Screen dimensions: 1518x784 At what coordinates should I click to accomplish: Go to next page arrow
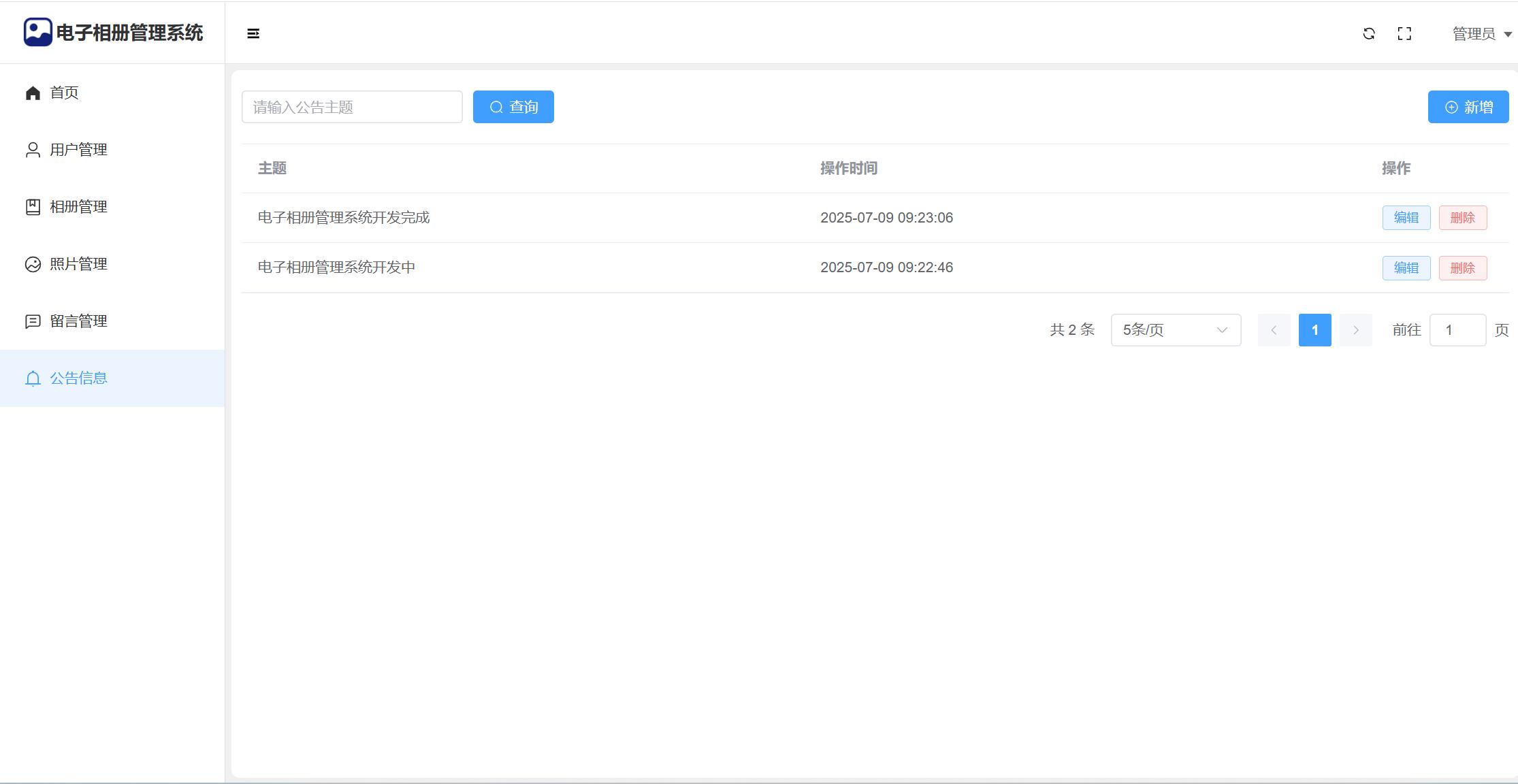tap(1355, 330)
